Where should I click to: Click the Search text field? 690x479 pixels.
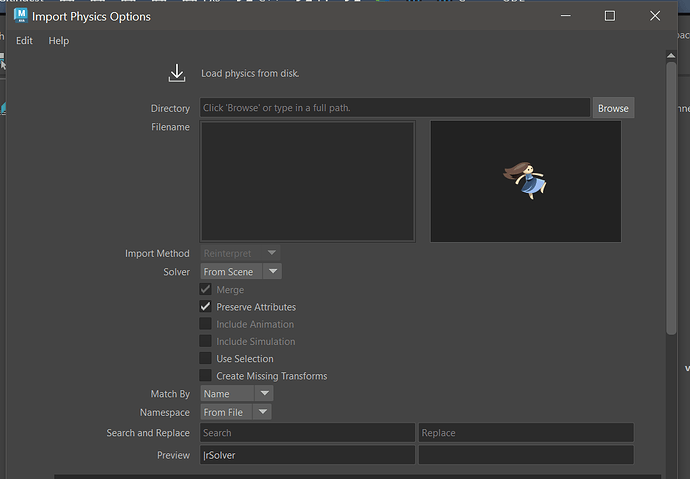pos(307,433)
